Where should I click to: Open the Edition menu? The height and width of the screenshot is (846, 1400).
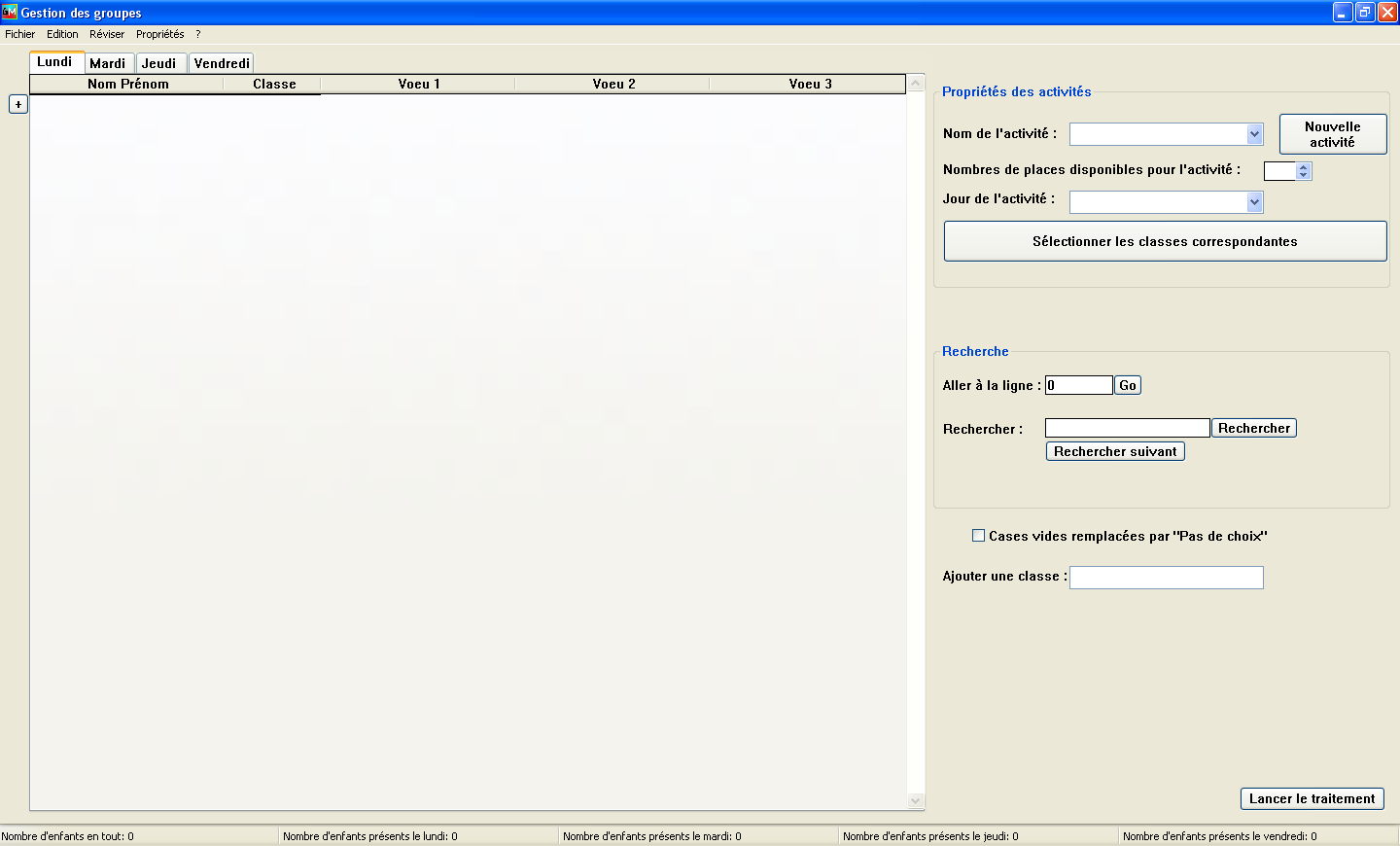(61, 34)
